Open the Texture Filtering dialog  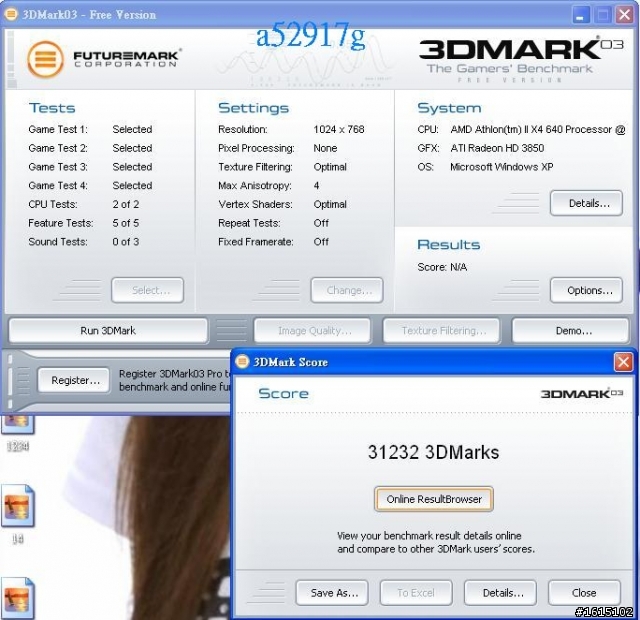tap(441, 331)
